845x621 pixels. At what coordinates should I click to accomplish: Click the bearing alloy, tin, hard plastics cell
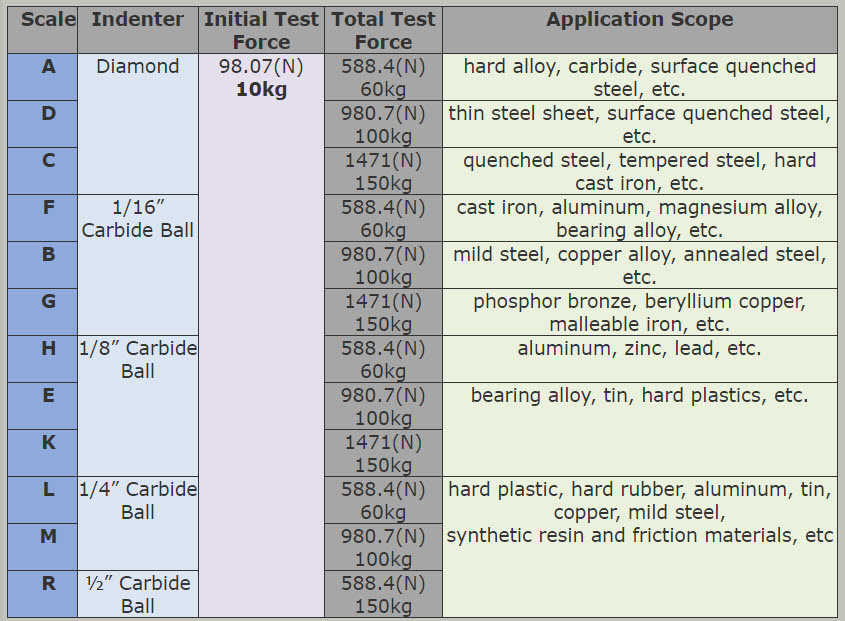640,430
